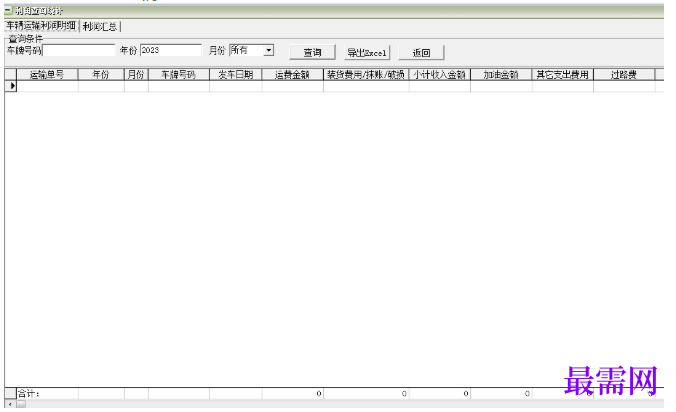Screen dimensions: 676x412
Task: Click the 装货费用/抹账/破损 column header
Action: [366, 75]
